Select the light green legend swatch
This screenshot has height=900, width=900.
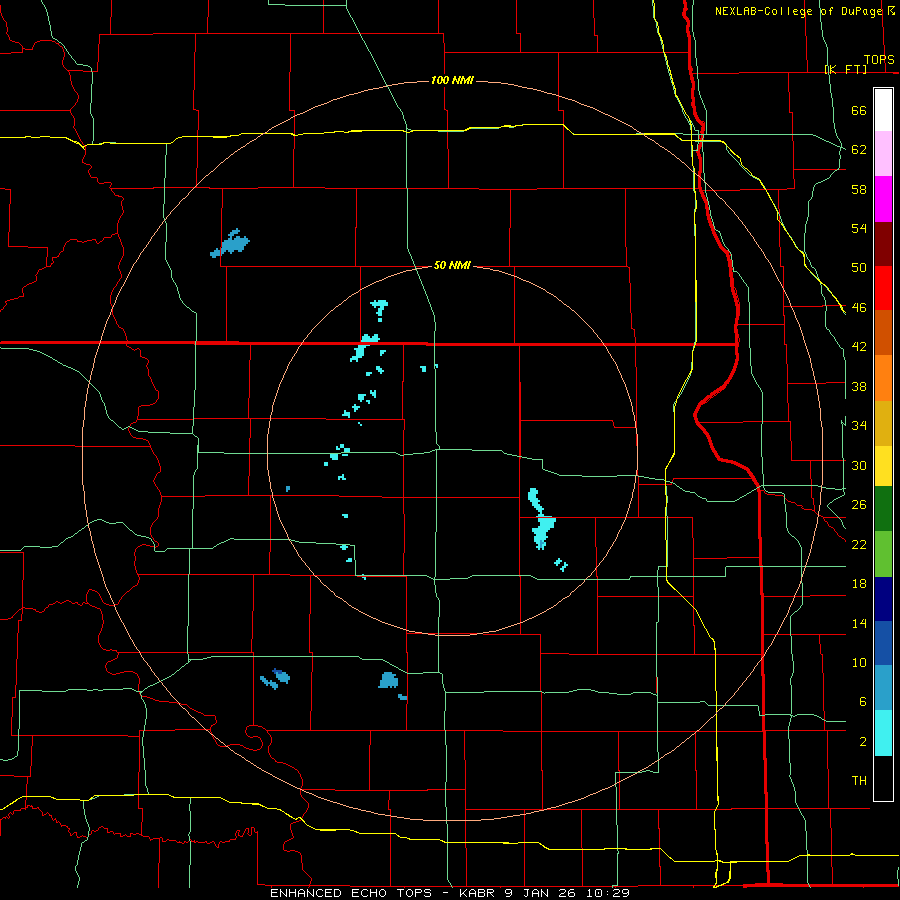click(x=883, y=554)
